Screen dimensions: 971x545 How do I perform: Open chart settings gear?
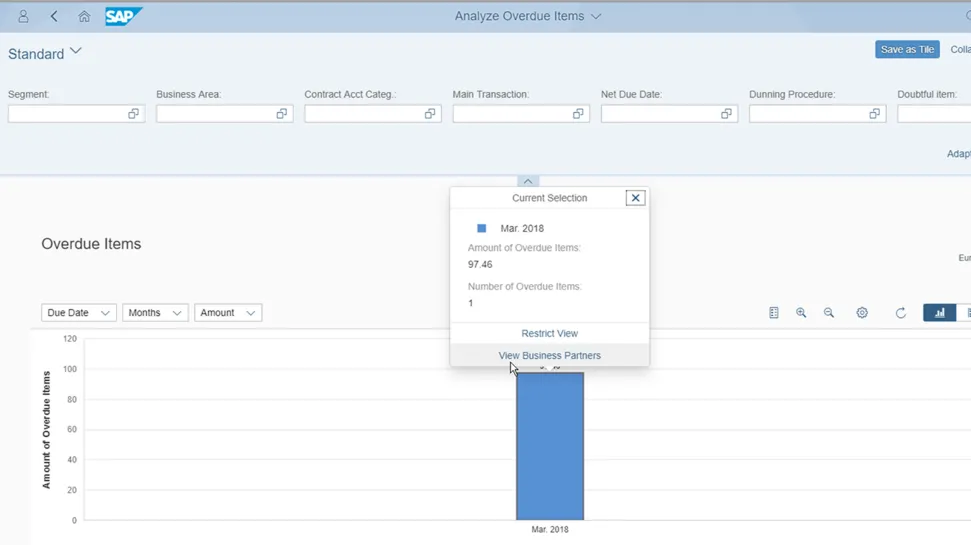pyautogui.click(x=862, y=313)
